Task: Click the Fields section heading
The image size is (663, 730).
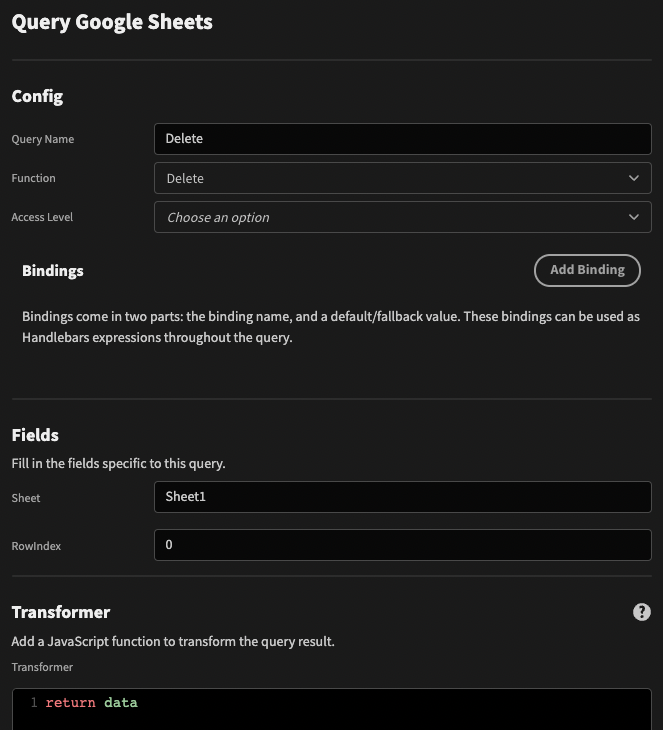Action: [35, 435]
